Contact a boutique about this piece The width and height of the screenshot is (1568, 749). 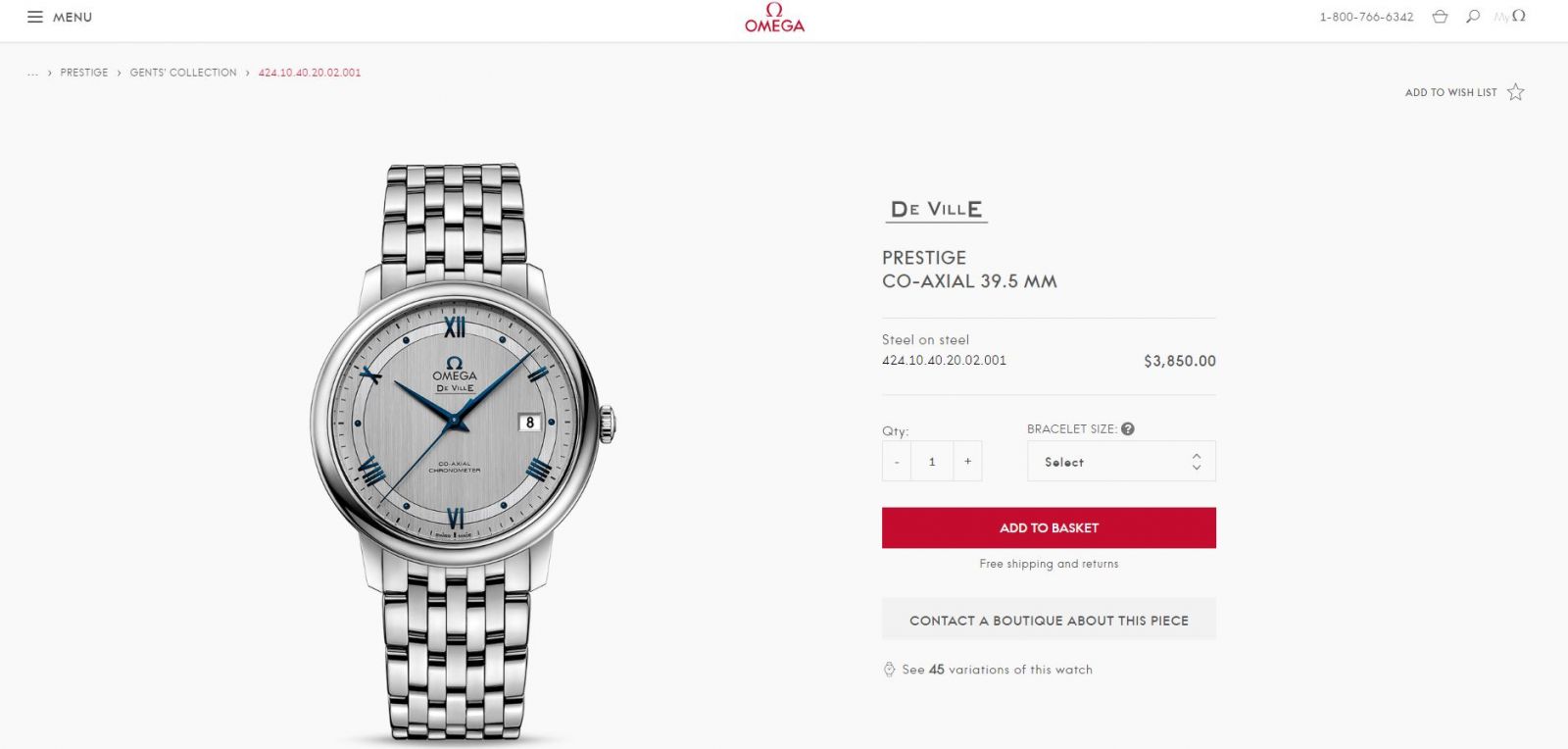[x=1049, y=620]
